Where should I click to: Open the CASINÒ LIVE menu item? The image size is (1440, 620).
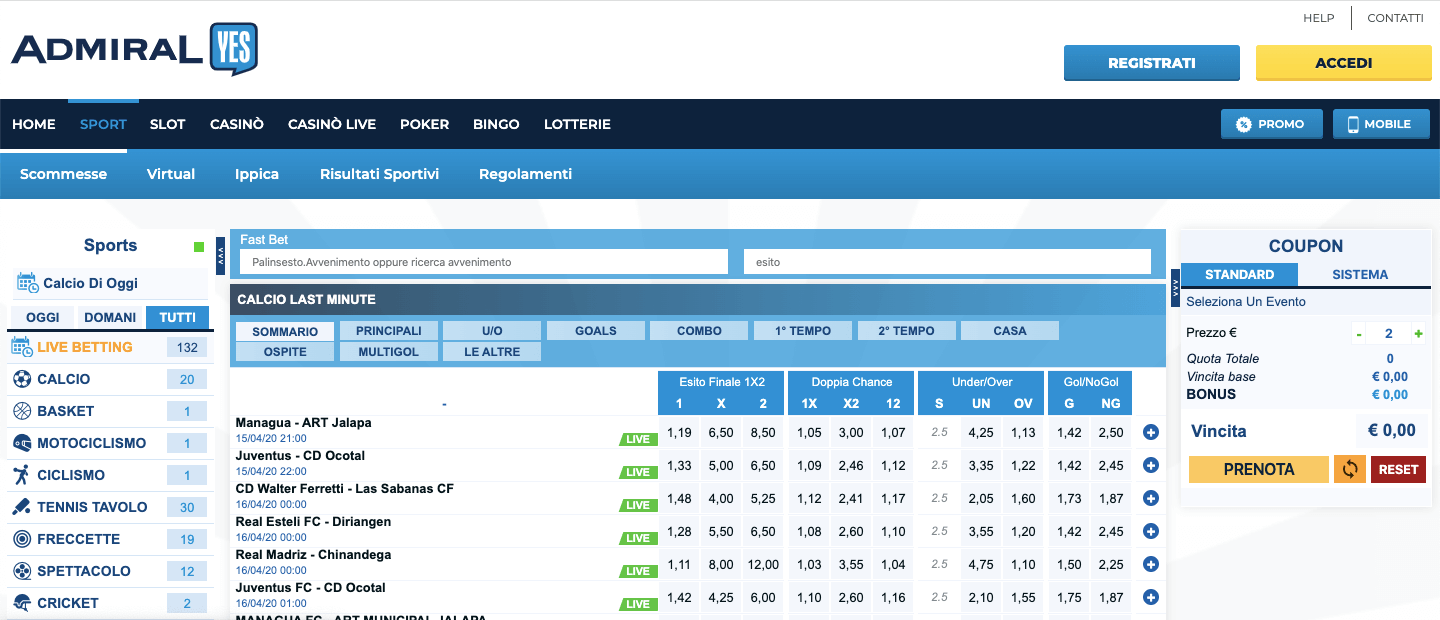(332, 124)
